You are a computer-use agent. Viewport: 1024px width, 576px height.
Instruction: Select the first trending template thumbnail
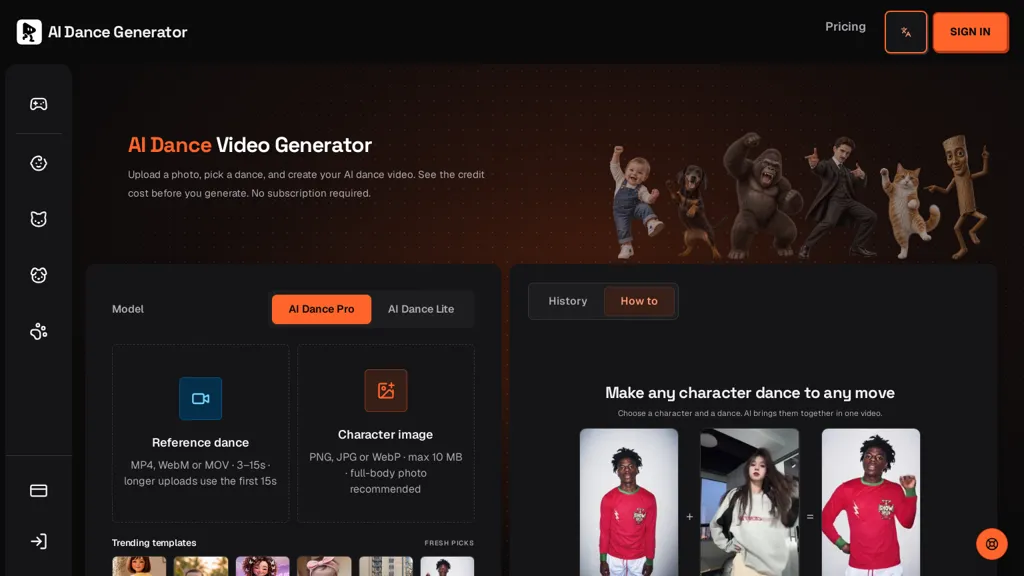tap(139, 566)
